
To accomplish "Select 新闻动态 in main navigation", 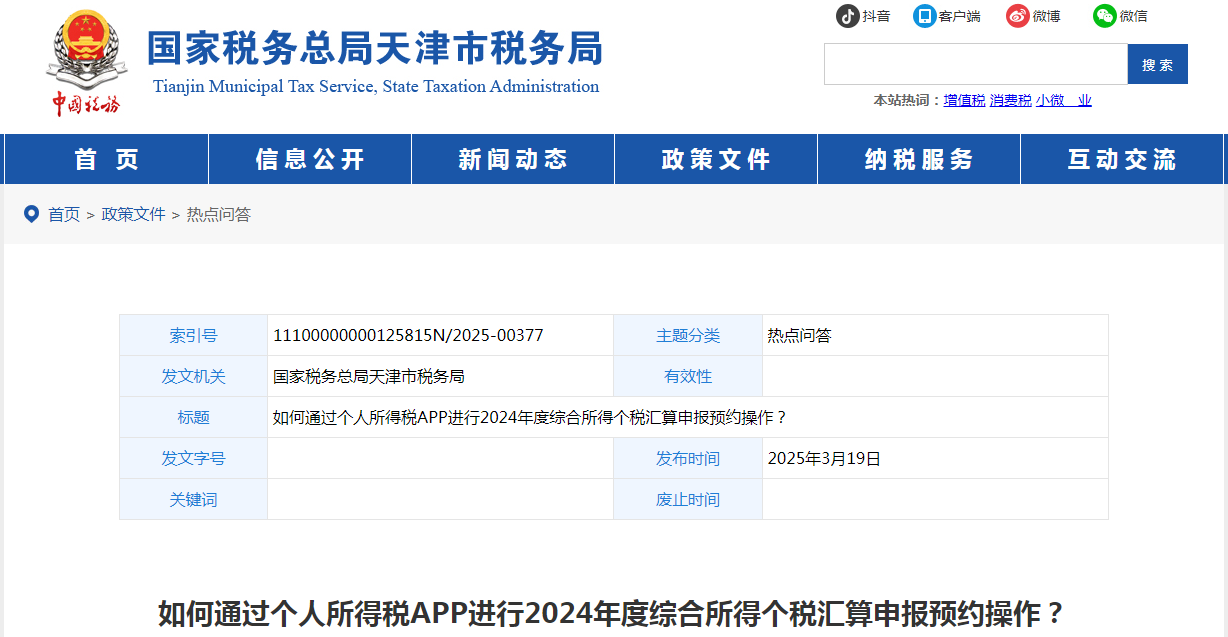I will pyautogui.click(x=513, y=159).
